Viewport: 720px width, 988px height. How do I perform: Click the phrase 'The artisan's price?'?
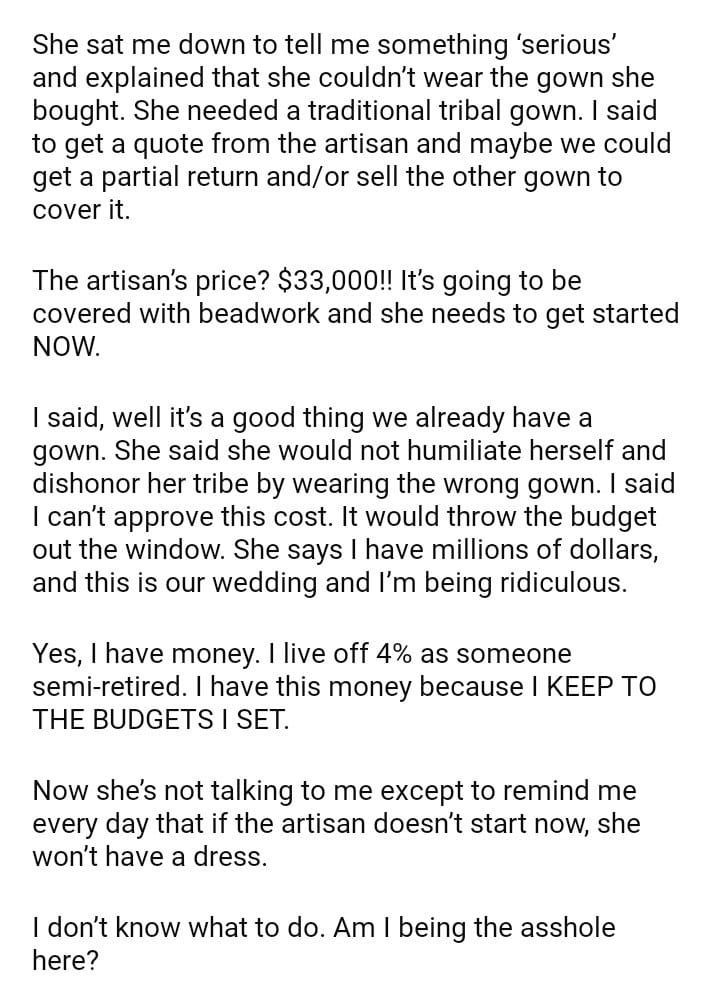[x=143, y=280]
